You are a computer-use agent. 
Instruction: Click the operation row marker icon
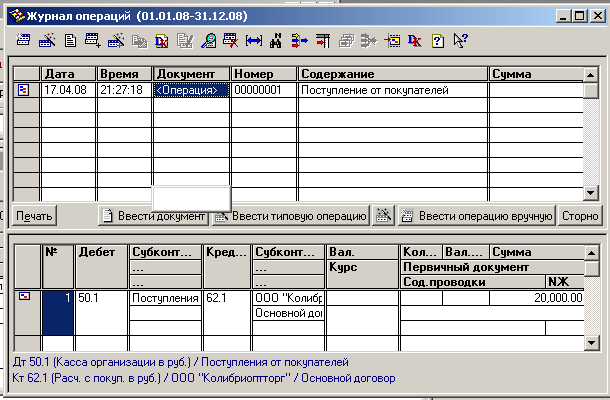pyautogui.click(x=23, y=90)
